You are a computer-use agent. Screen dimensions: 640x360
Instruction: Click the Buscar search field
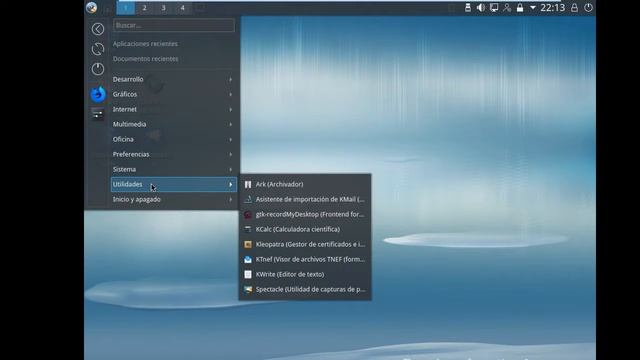[x=174, y=25]
